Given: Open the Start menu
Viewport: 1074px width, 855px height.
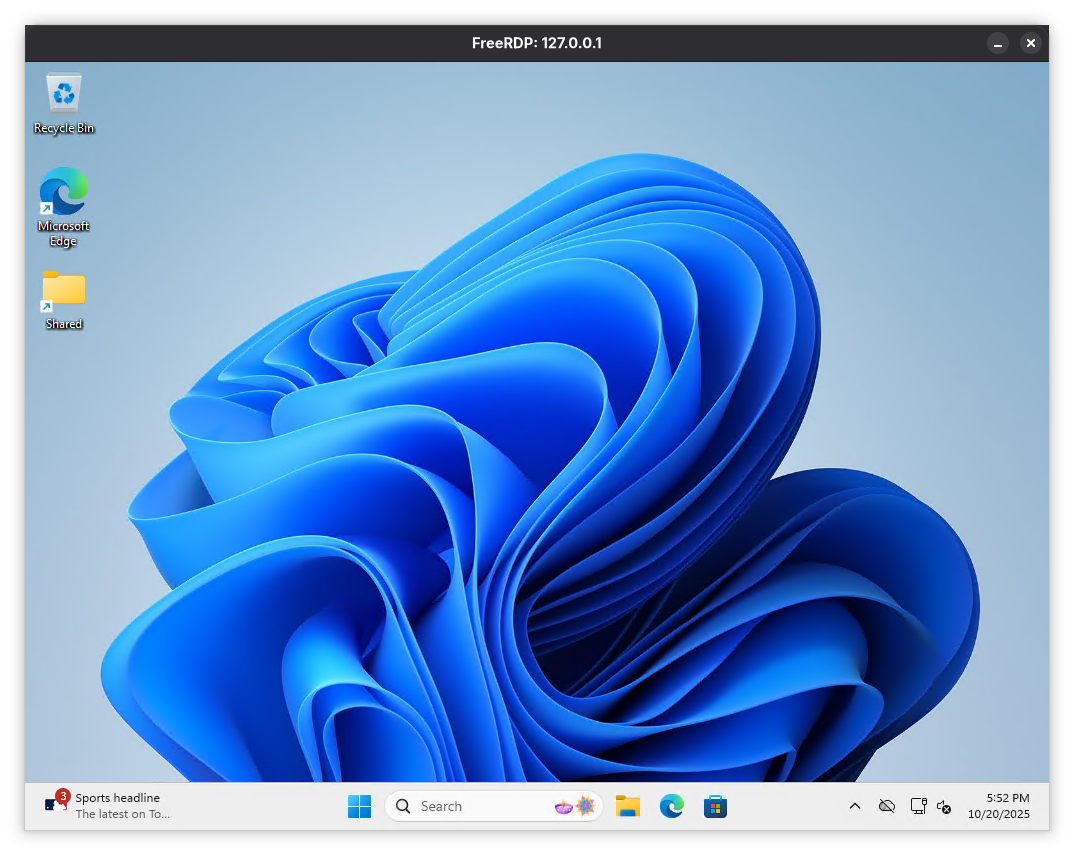Looking at the screenshot, I should click(359, 806).
